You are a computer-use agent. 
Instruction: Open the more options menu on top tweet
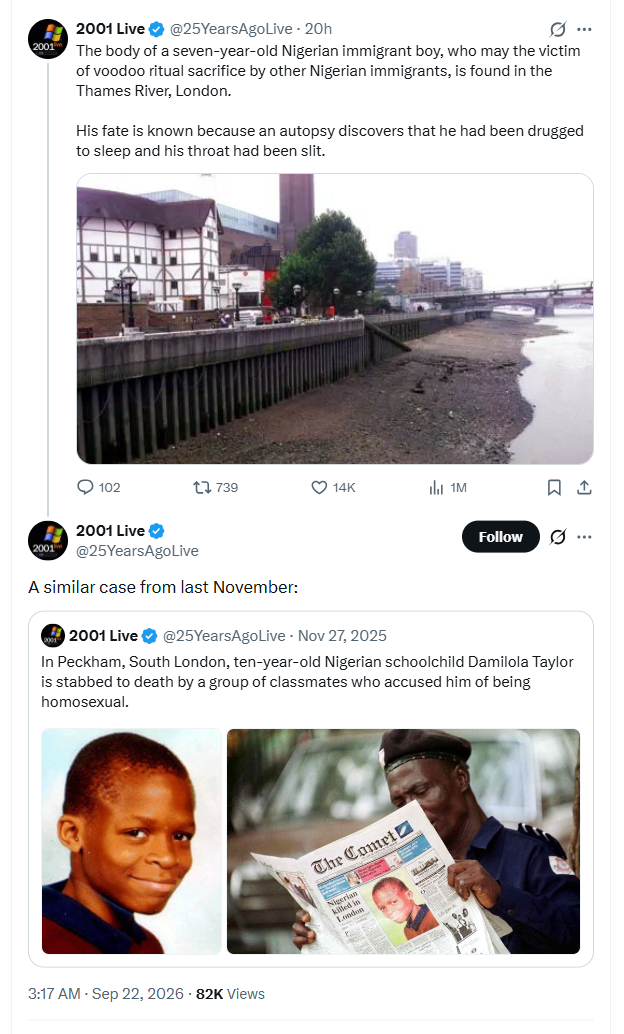tap(584, 29)
